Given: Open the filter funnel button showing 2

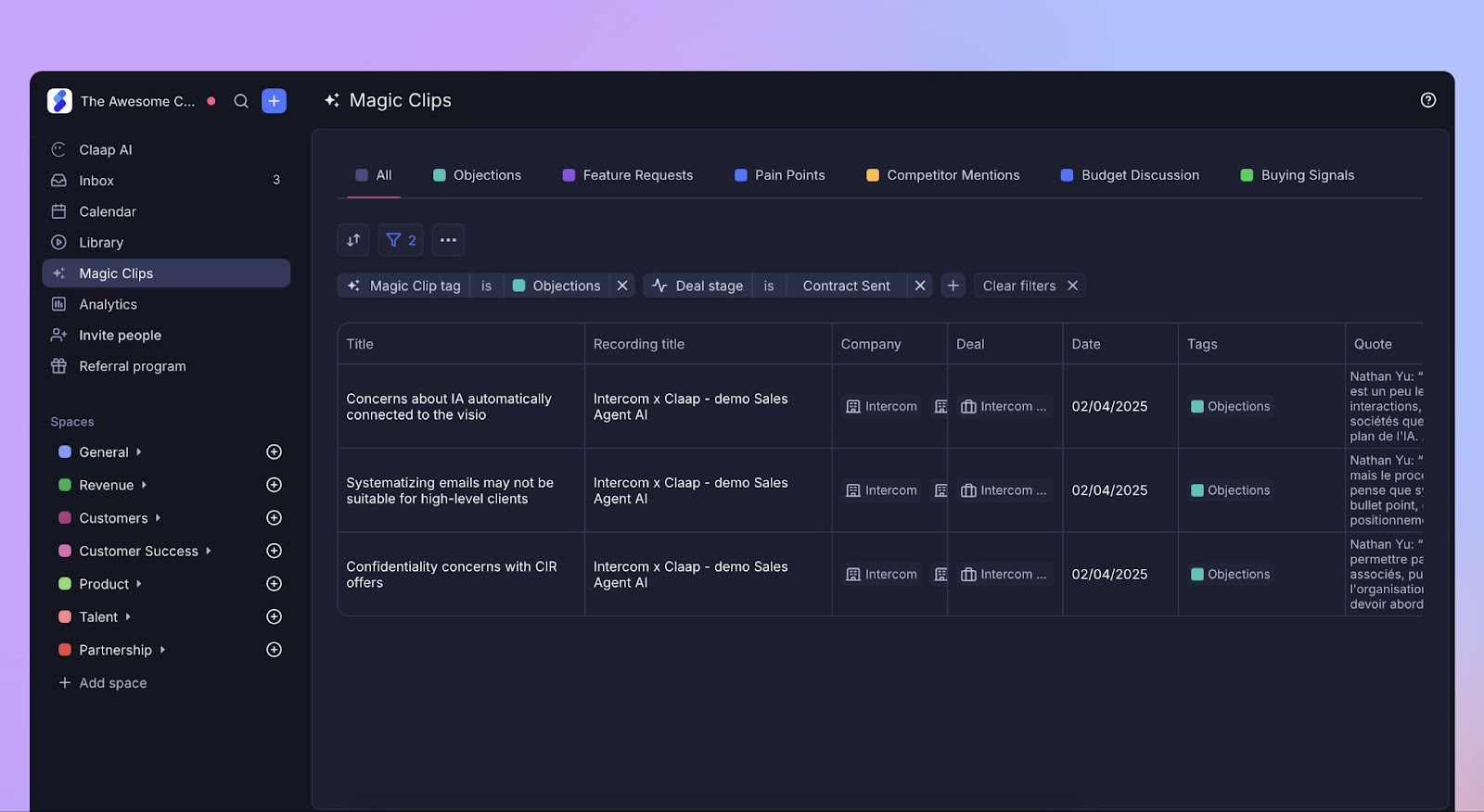Looking at the screenshot, I should tap(401, 240).
